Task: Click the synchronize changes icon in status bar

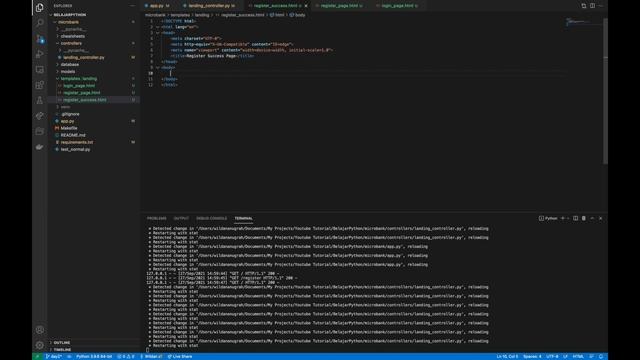Action: (69, 357)
